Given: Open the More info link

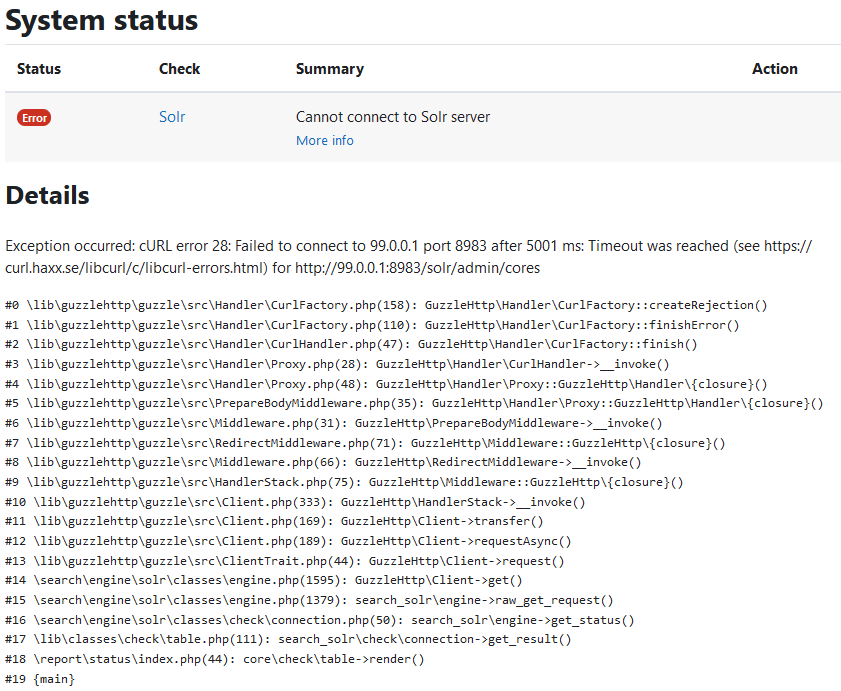Looking at the screenshot, I should [324, 141].
